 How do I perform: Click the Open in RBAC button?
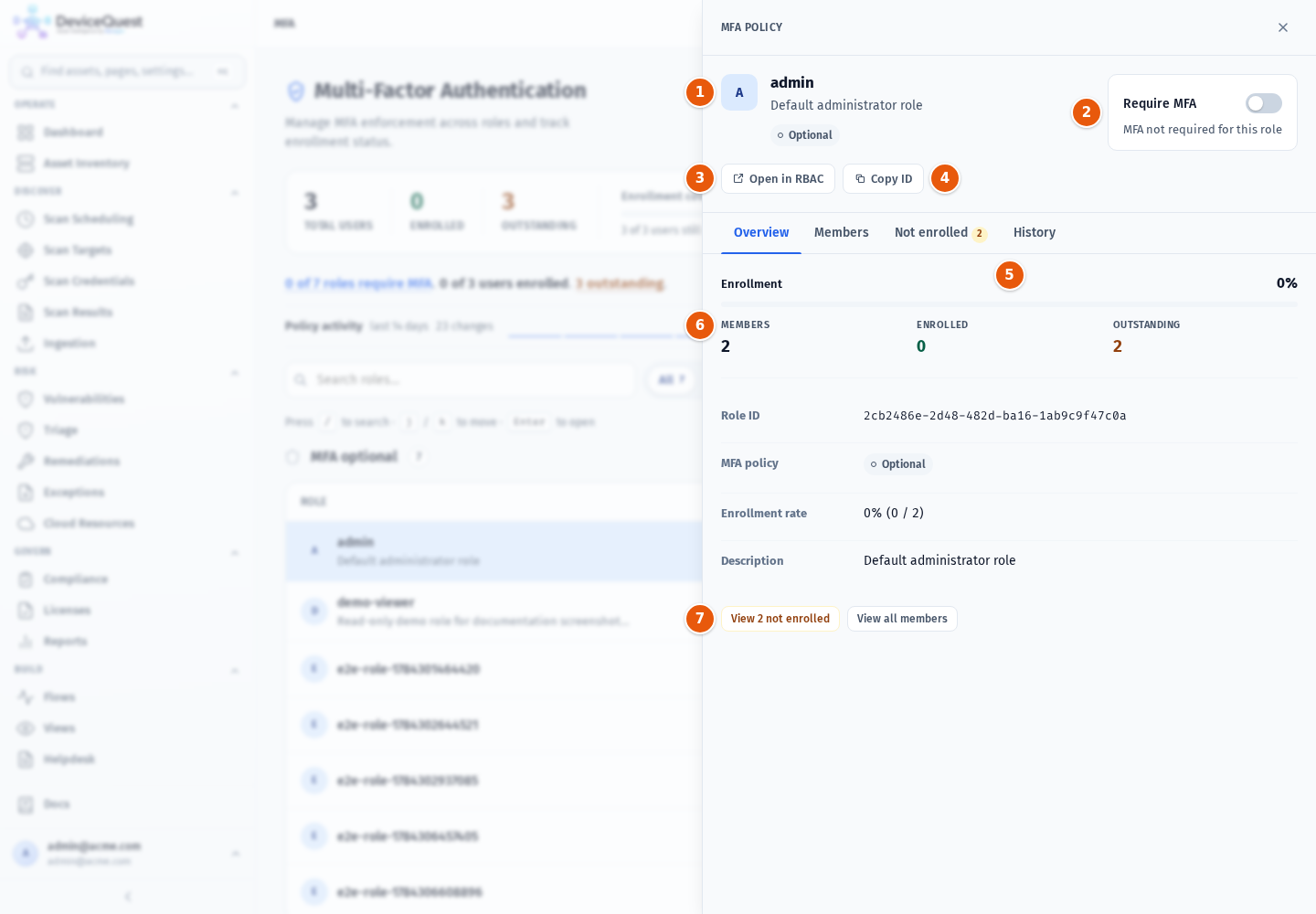[778, 178]
